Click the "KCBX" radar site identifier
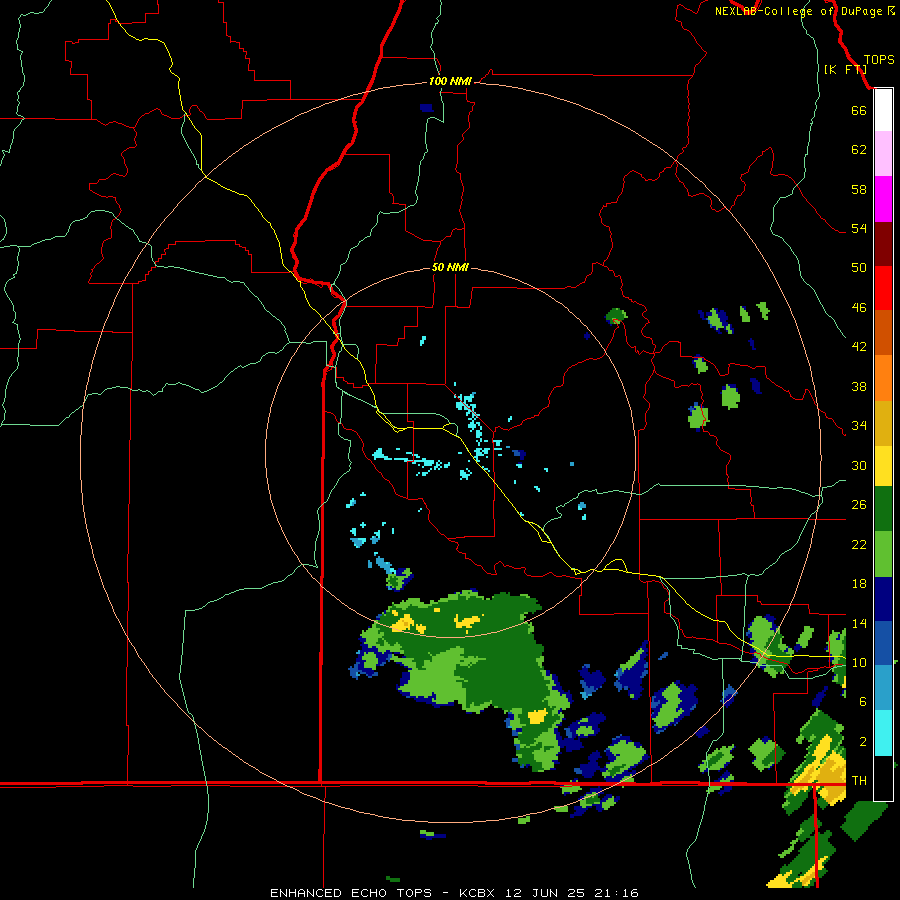The image size is (900, 900). tap(479, 893)
